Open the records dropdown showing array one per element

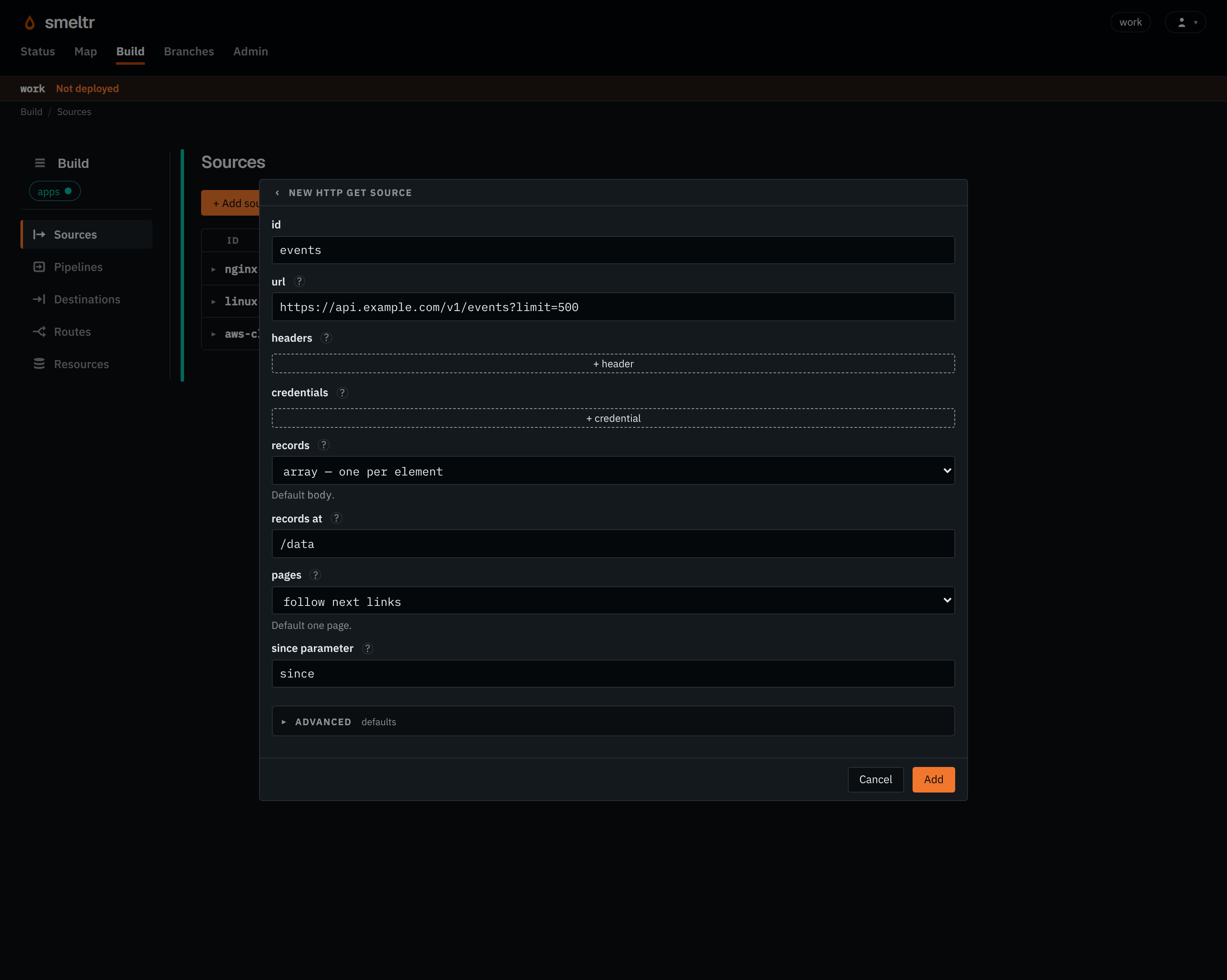[x=613, y=471]
